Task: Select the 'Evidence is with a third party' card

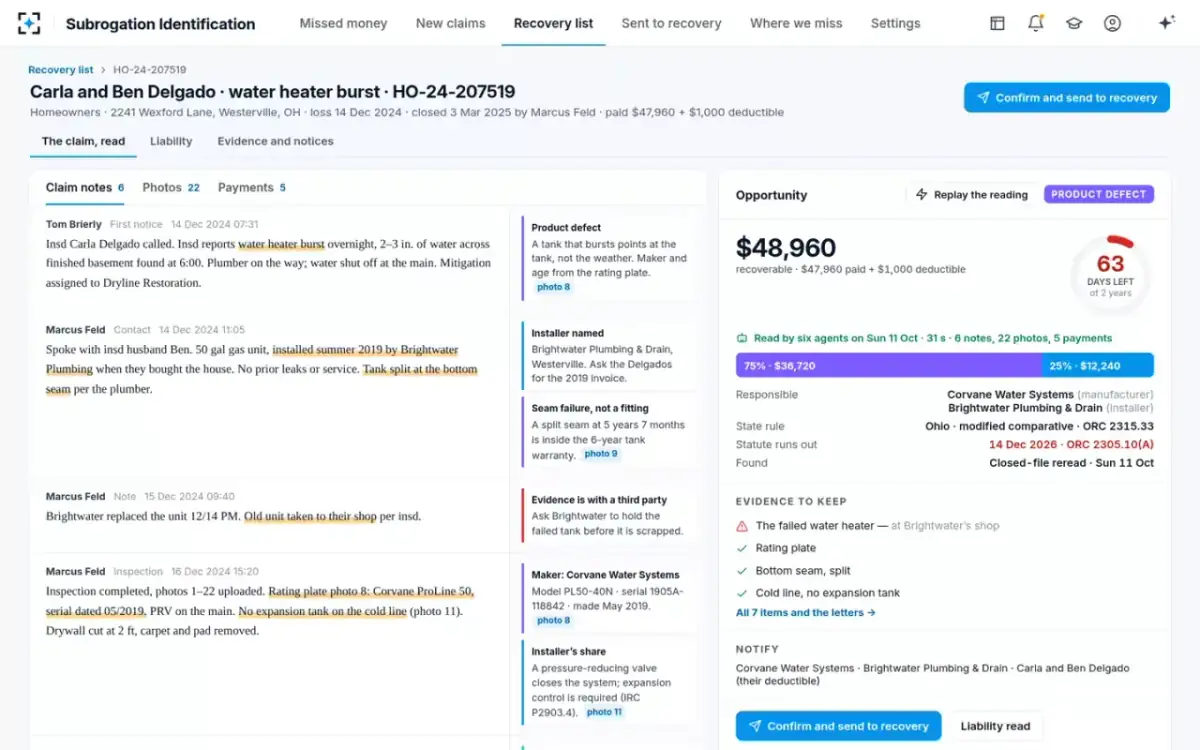Action: 608,515
